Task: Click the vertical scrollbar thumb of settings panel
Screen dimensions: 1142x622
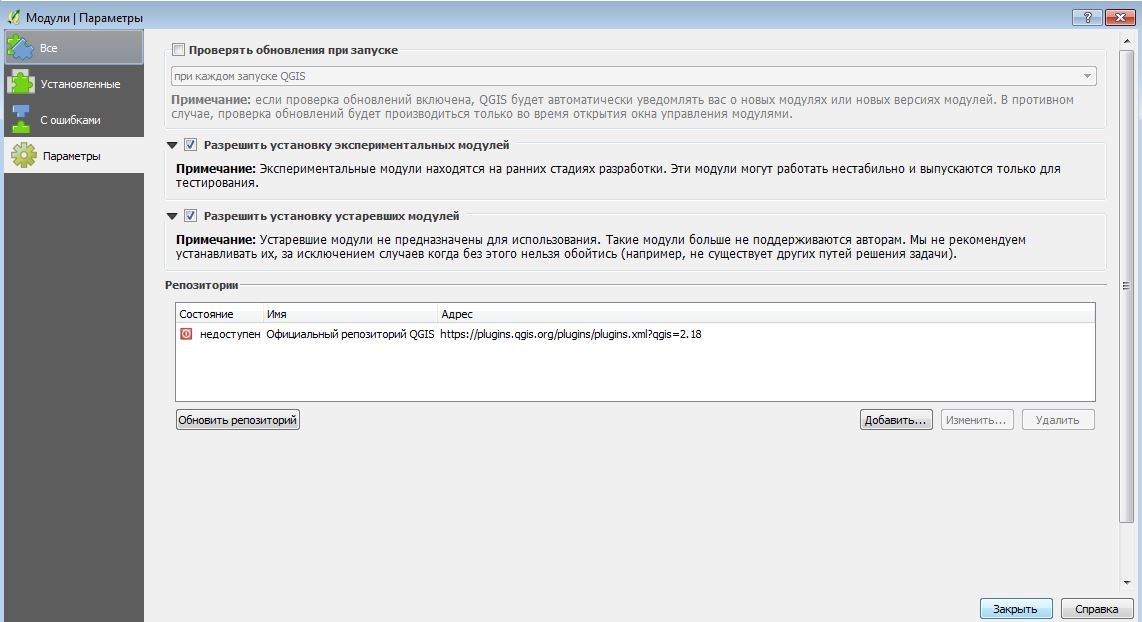Action: [1126, 284]
